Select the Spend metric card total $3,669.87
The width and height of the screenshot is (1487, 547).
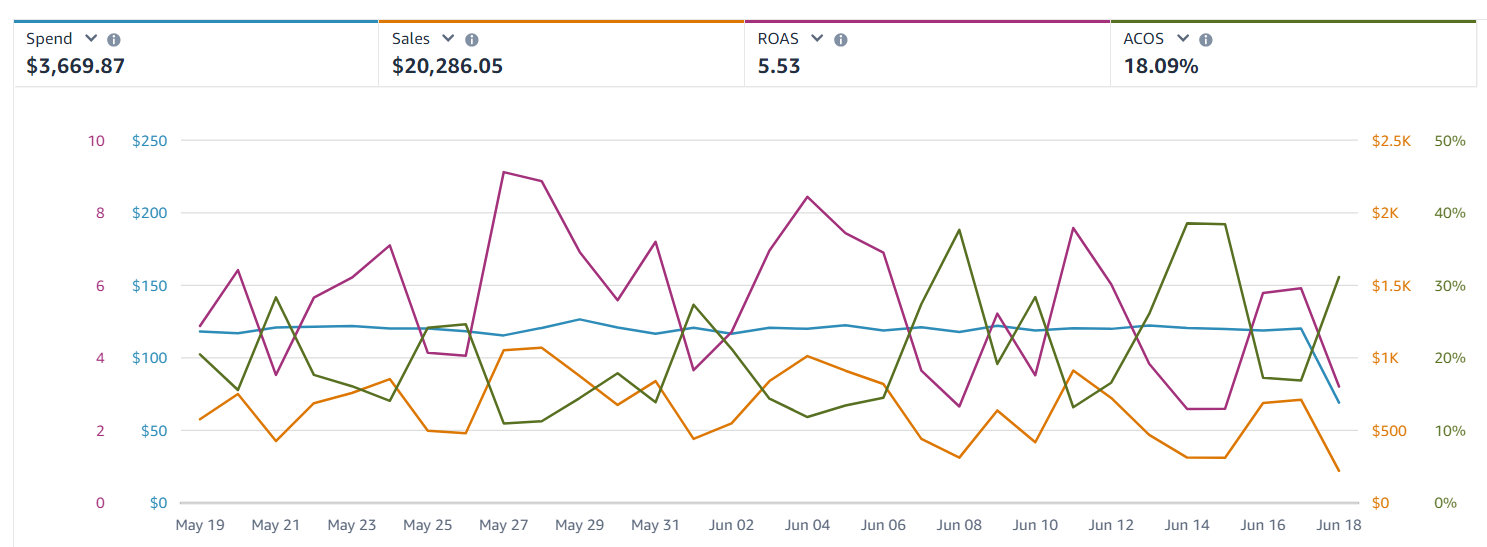76,67
